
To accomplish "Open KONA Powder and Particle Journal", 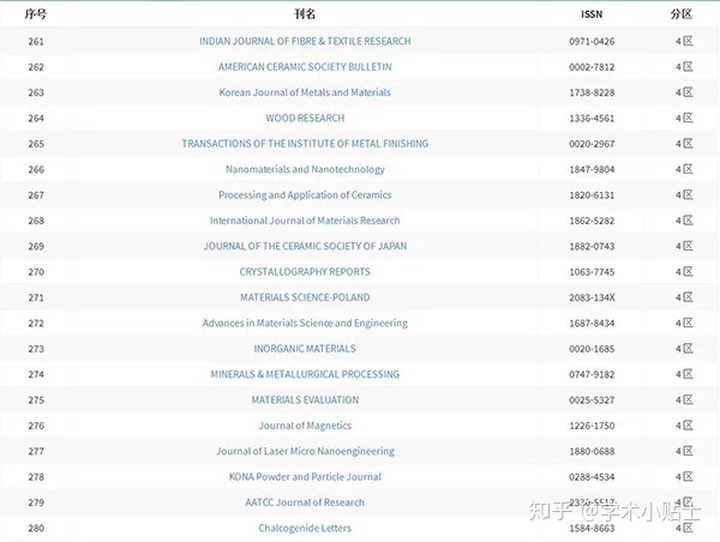I will pyautogui.click(x=305, y=477).
